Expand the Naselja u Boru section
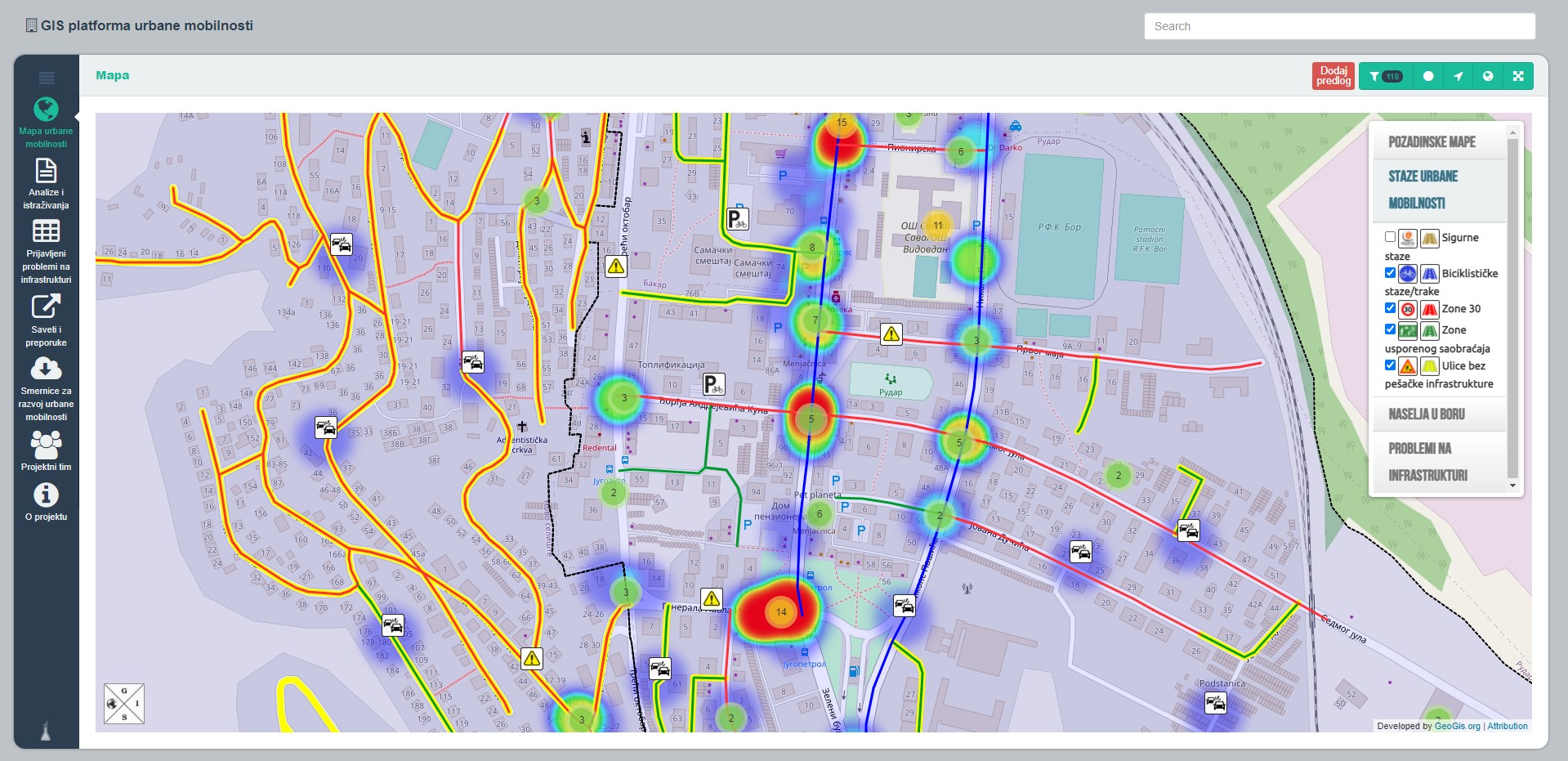This screenshot has width=1568, height=761. pyautogui.click(x=1426, y=414)
